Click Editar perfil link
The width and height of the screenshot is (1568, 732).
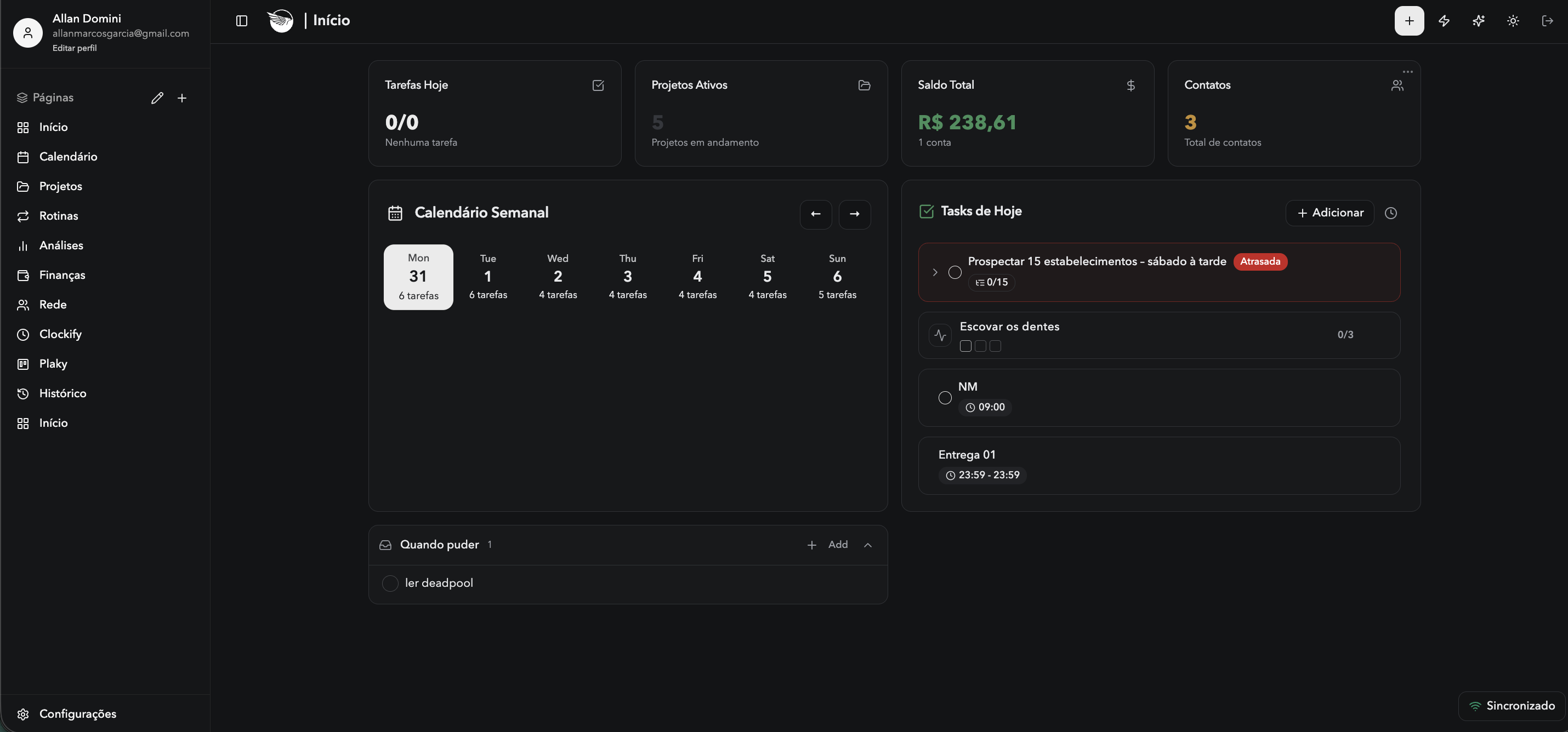[74, 48]
